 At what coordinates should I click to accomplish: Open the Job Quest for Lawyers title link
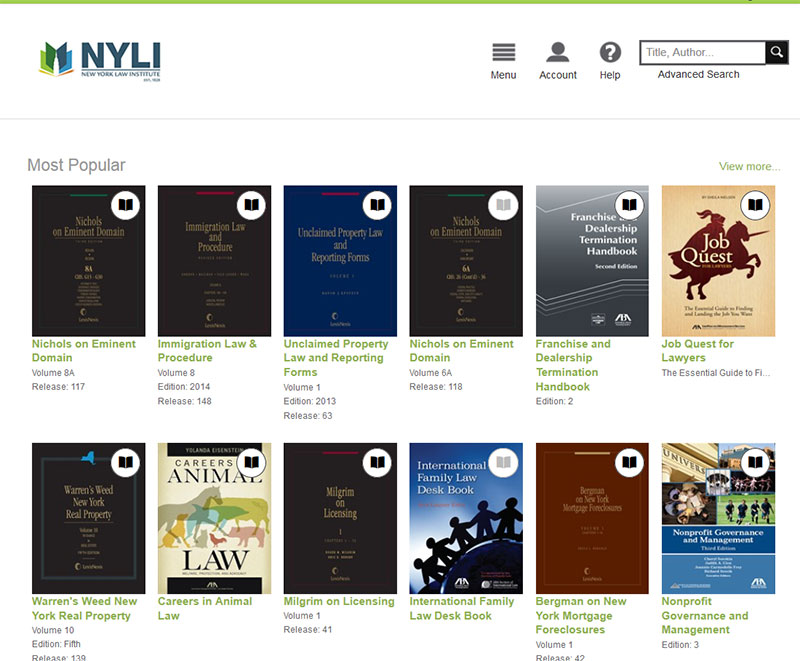(x=697, y=351)
